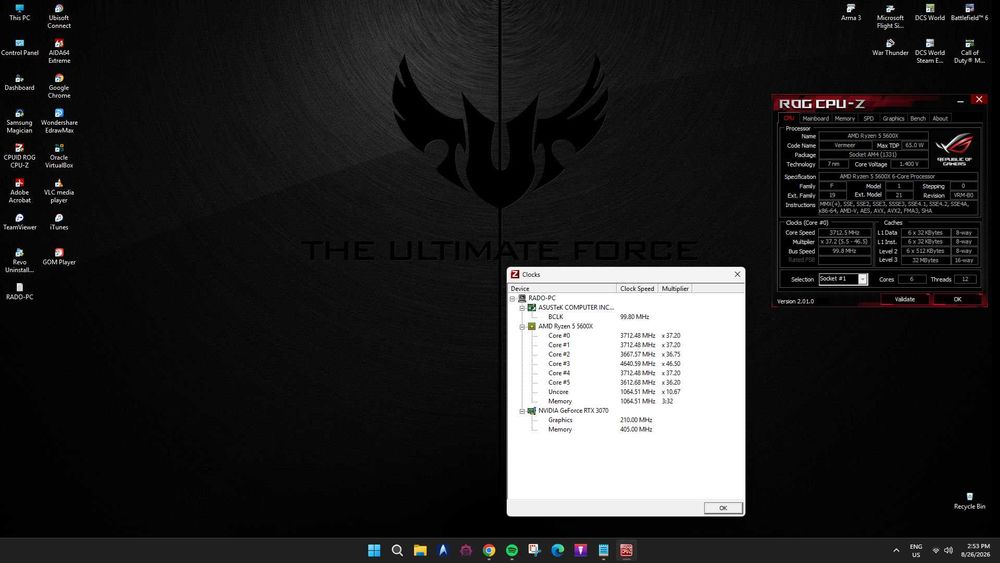1000x563 pixels.
Task: Click the DCS World desktop icon beside Battlefield
Action: point(930,12)
